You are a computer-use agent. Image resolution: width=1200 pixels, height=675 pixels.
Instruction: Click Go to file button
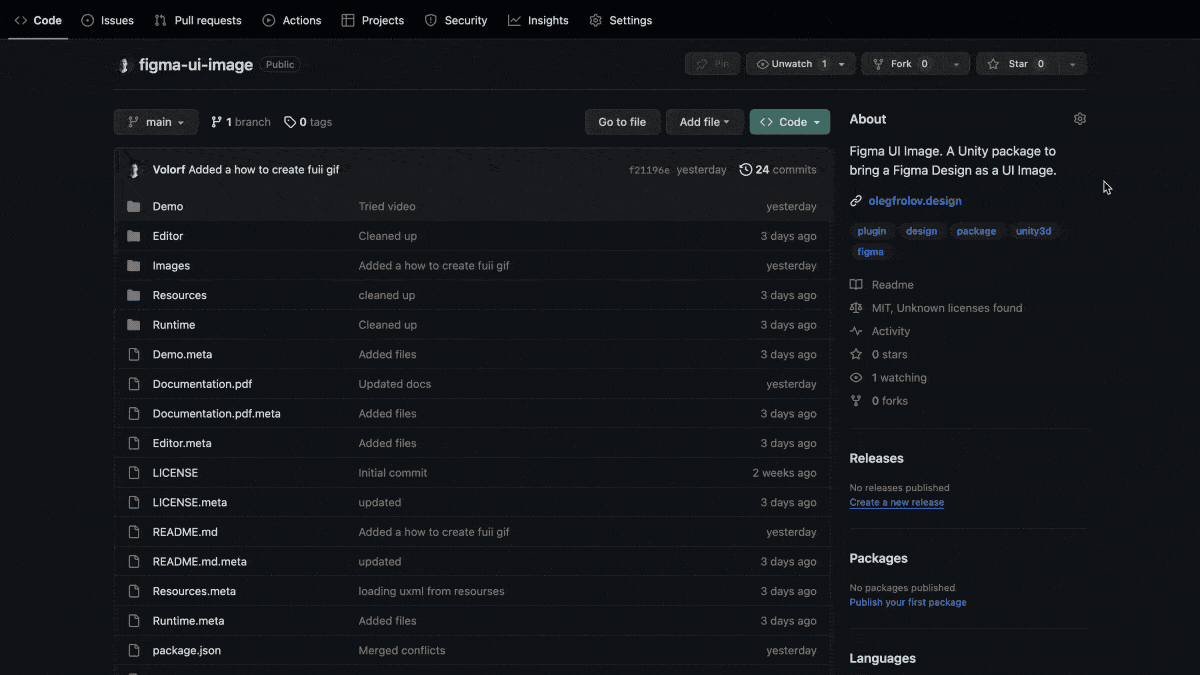[622, 122]
